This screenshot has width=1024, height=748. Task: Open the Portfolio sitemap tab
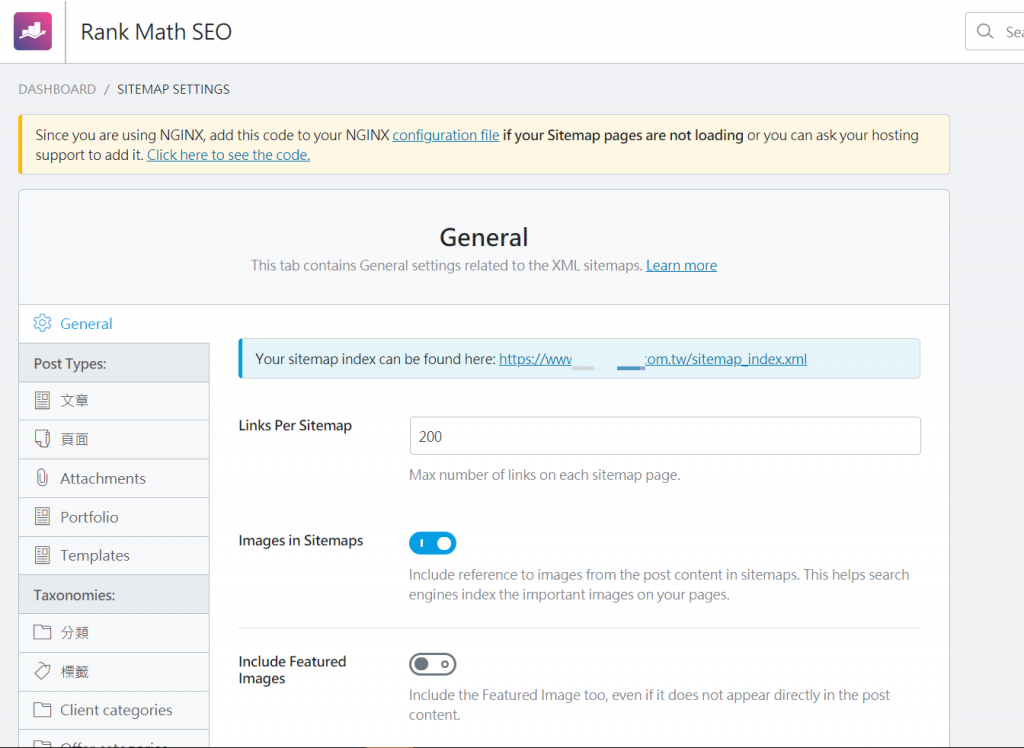114,517
